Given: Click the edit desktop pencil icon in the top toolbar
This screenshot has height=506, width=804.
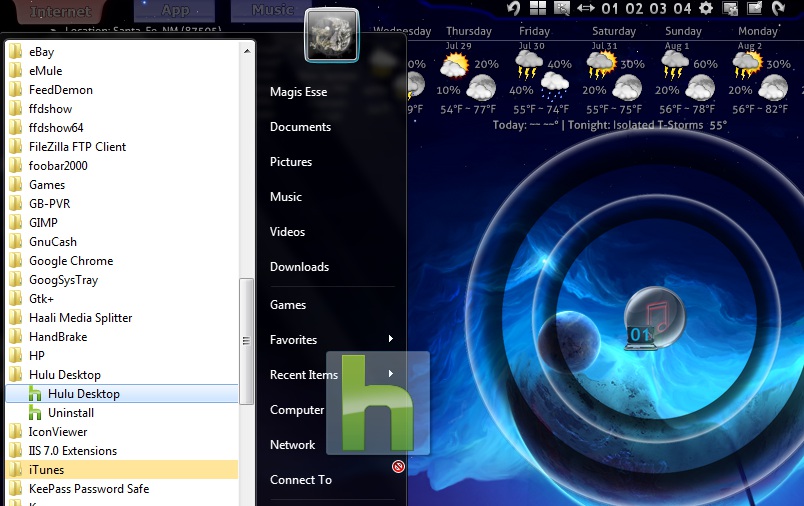Looking at the screenshot, I should (754, 8).
